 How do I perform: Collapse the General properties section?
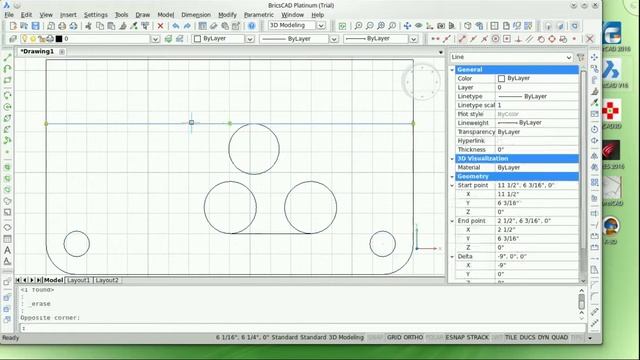pos(452,70)
